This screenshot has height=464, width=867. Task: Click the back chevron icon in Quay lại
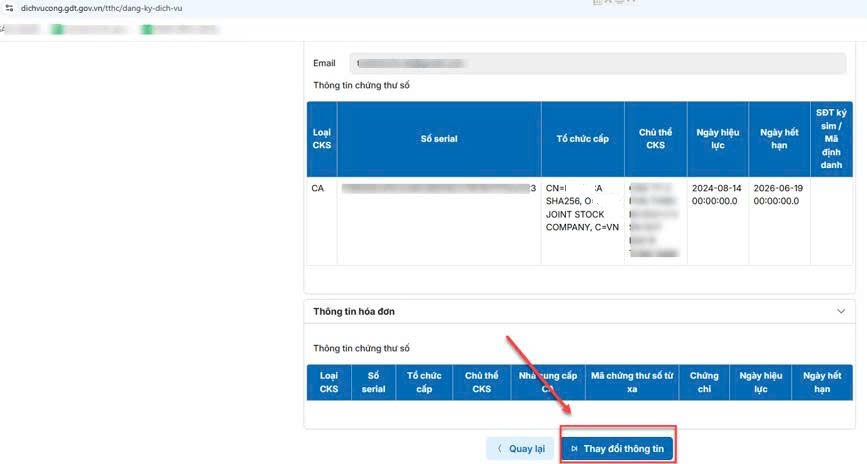pos(500,449)
